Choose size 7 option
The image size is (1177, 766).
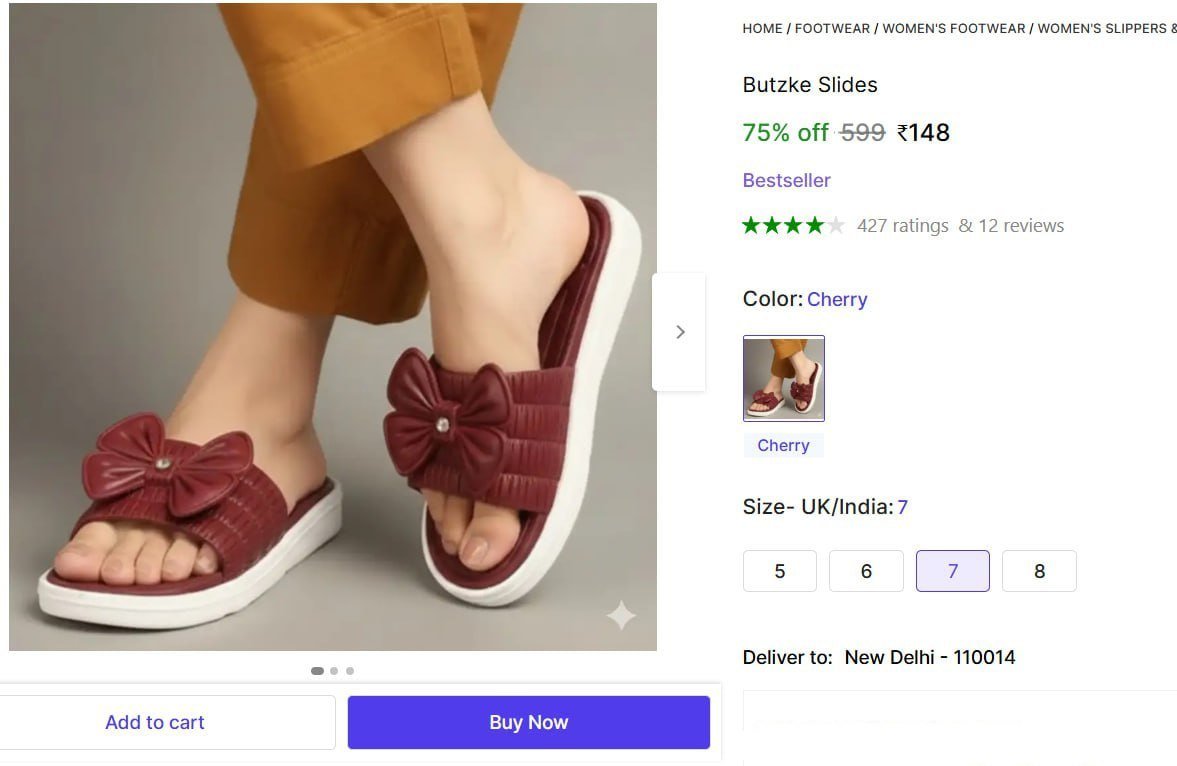(952, 571)
